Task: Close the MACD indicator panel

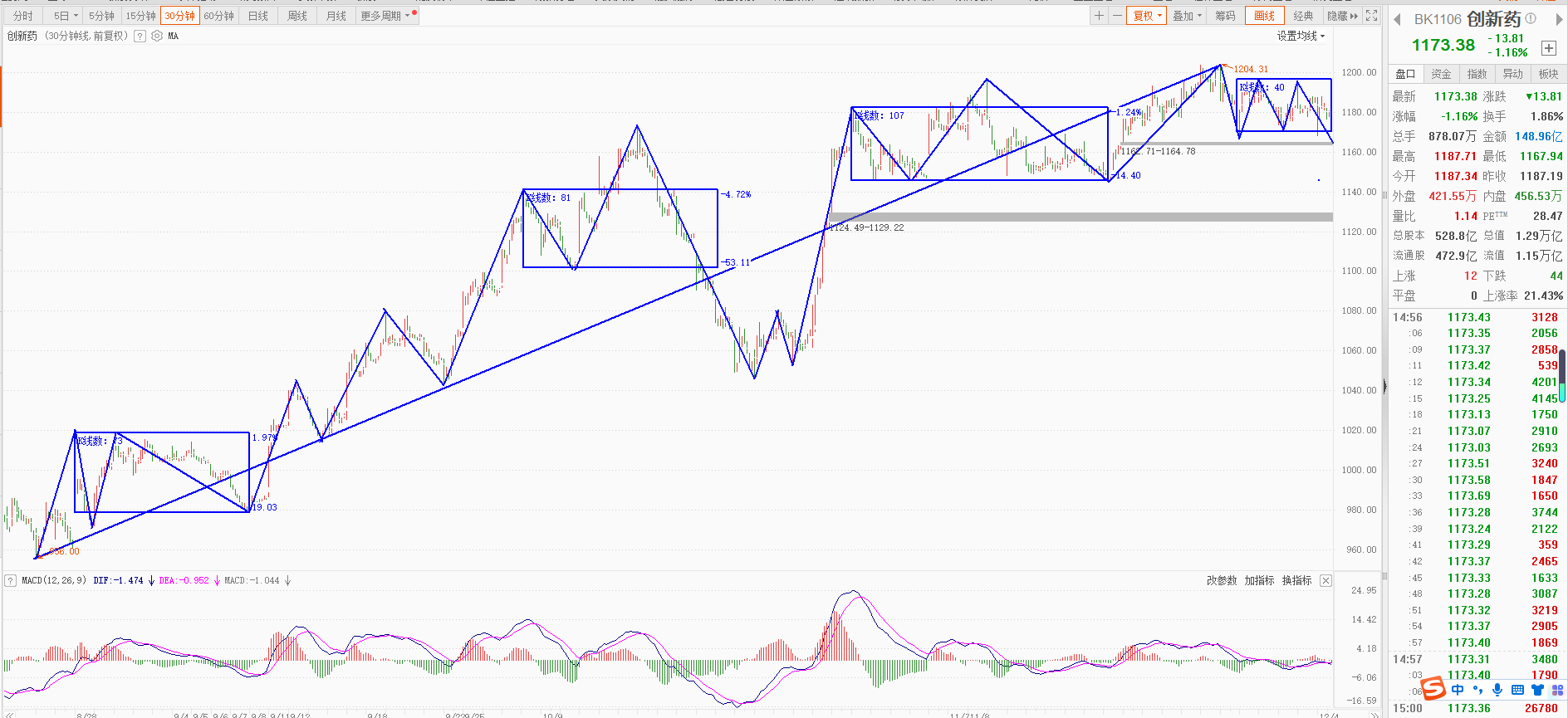Action: [x=1325, y=580]
